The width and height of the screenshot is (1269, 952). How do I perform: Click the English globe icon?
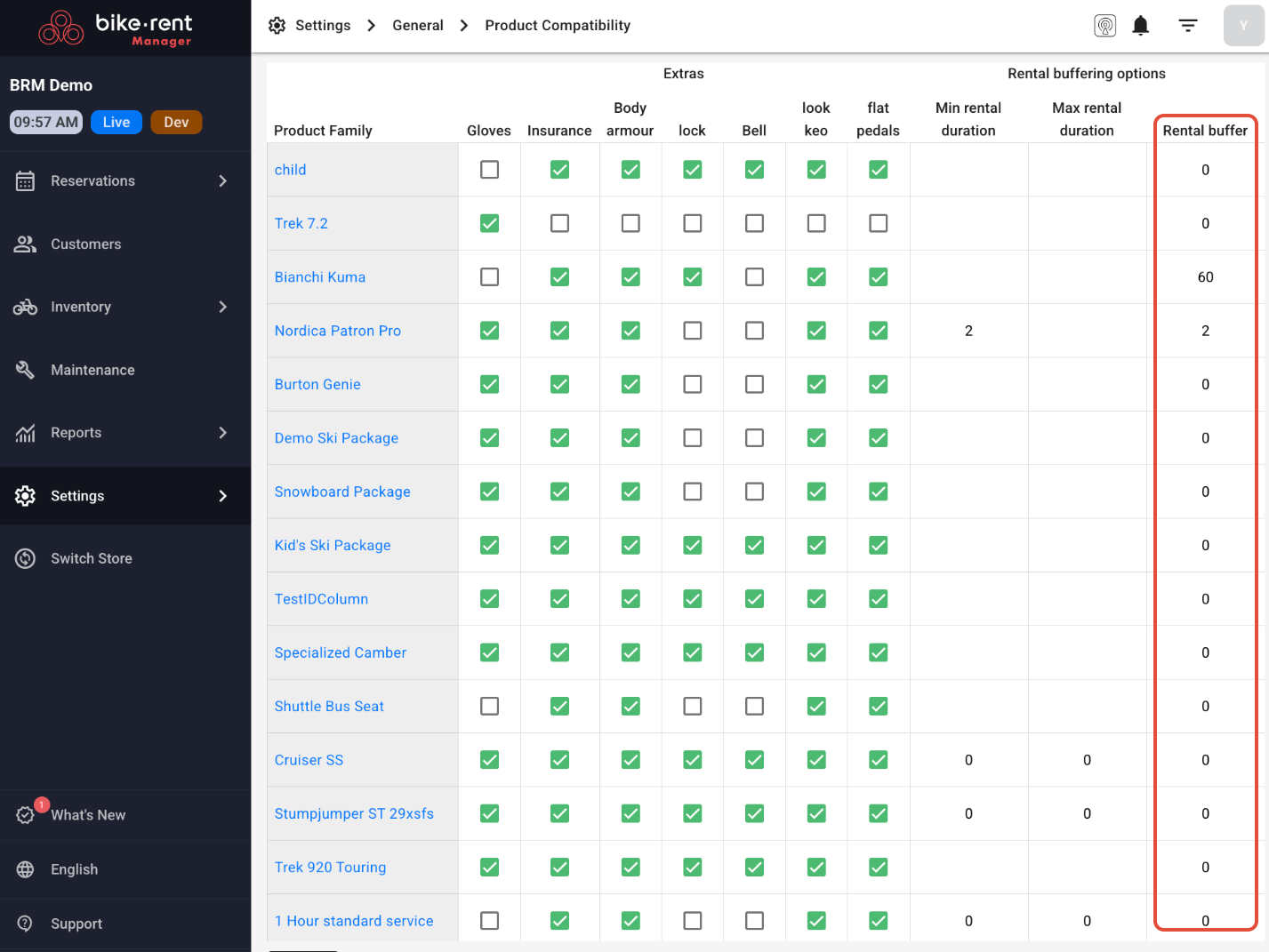click(25, 869)
